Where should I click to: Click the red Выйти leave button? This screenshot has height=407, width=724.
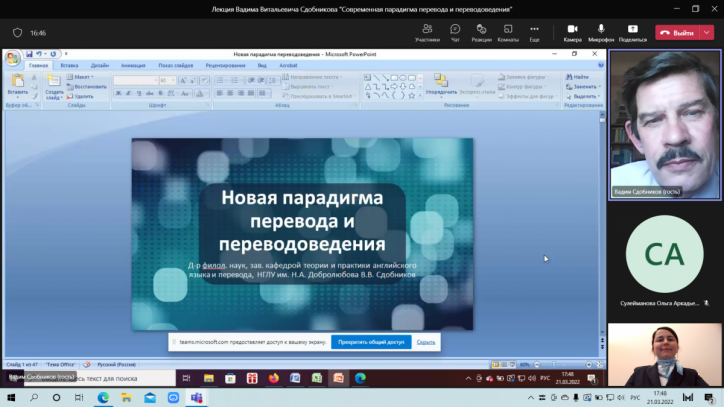click(x=678, y=33)
